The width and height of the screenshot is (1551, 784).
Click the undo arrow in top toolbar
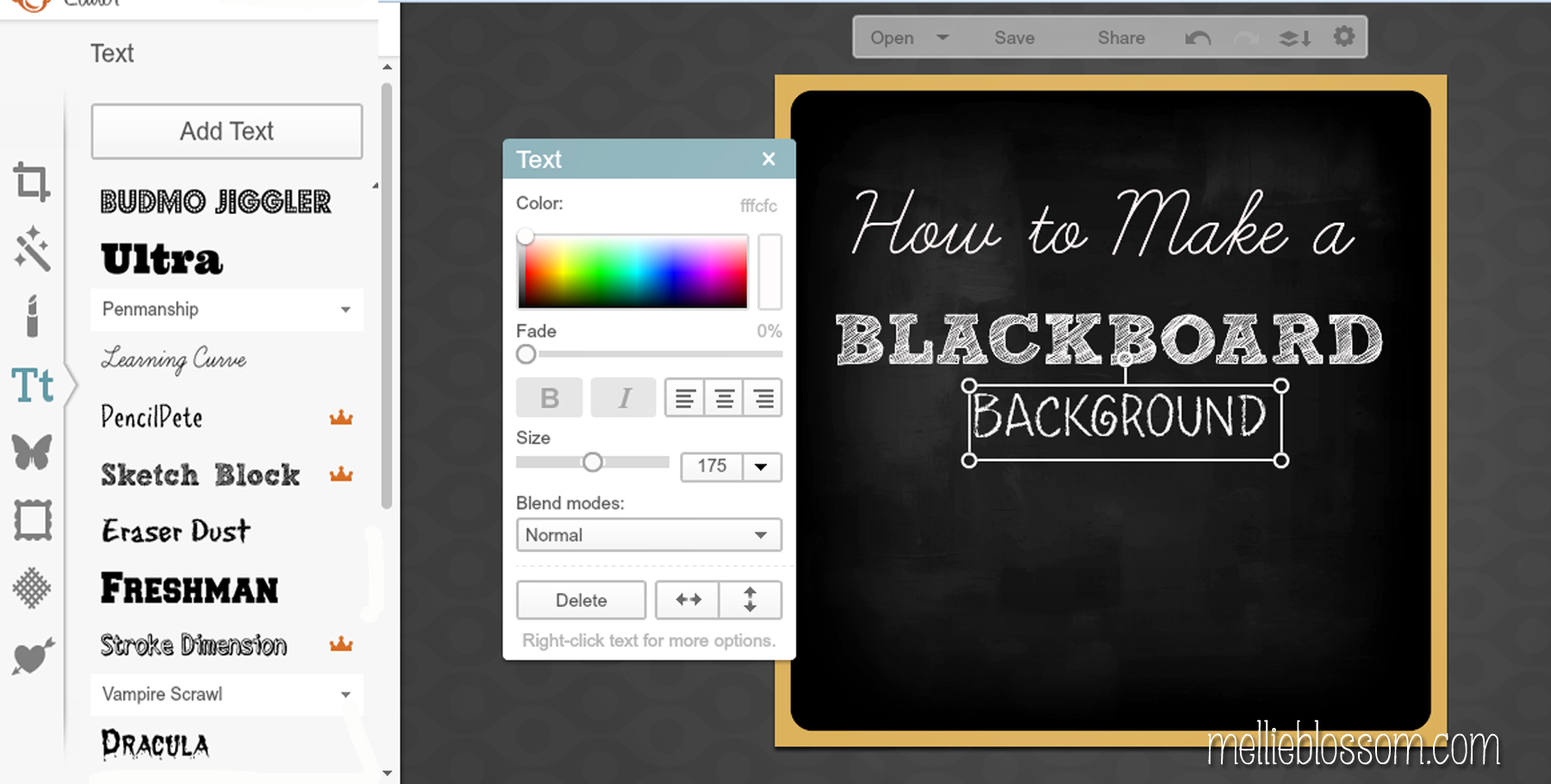click(1198, 37)
